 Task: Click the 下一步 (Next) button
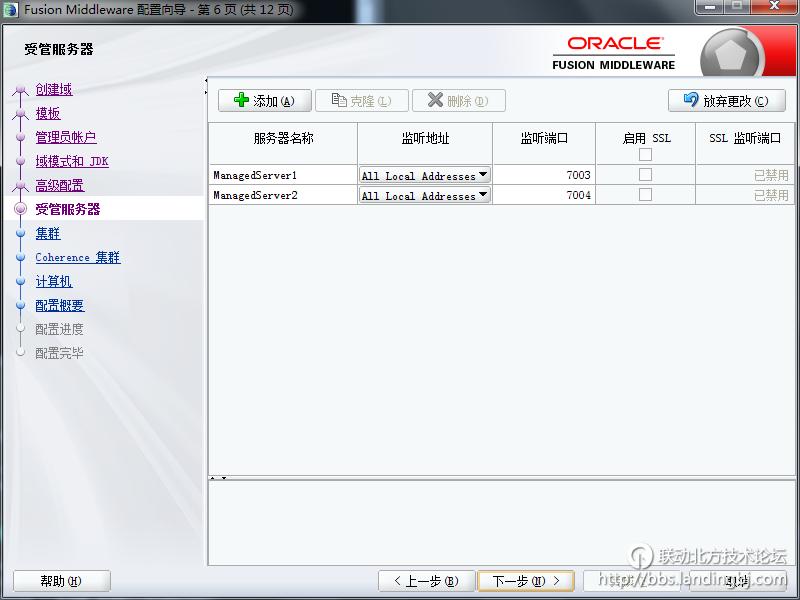click(525, 581)
